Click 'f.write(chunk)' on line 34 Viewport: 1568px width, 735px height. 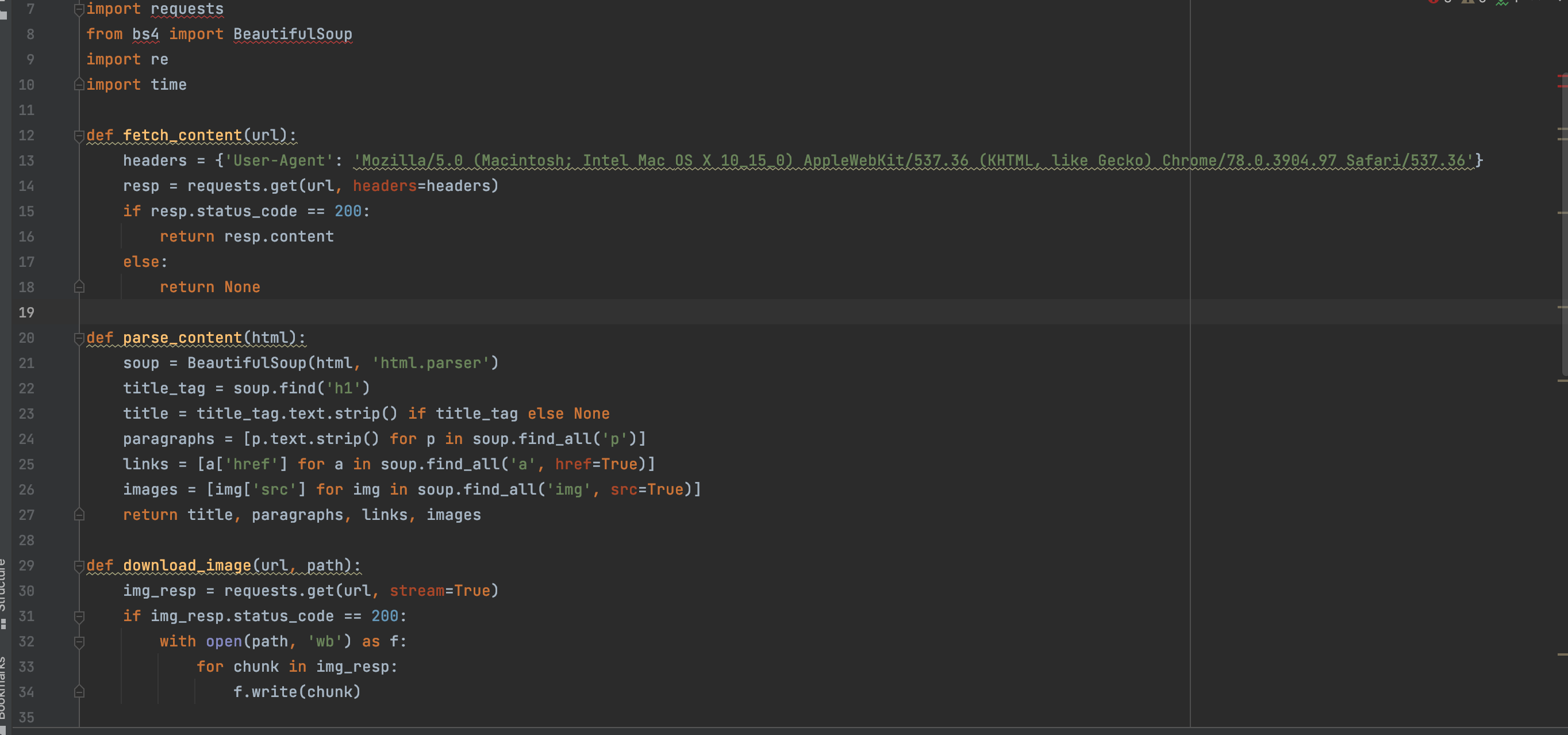click(297, 692)
